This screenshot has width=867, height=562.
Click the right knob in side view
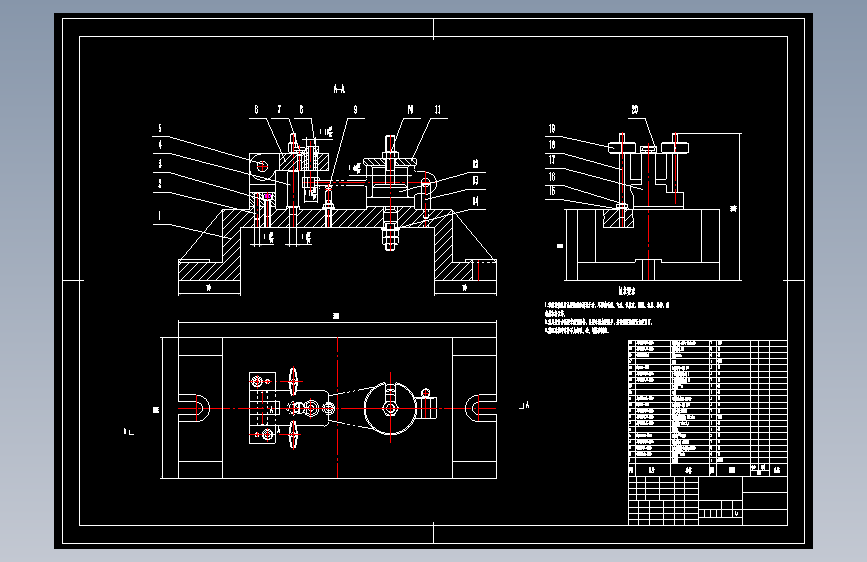pos(675,147)
